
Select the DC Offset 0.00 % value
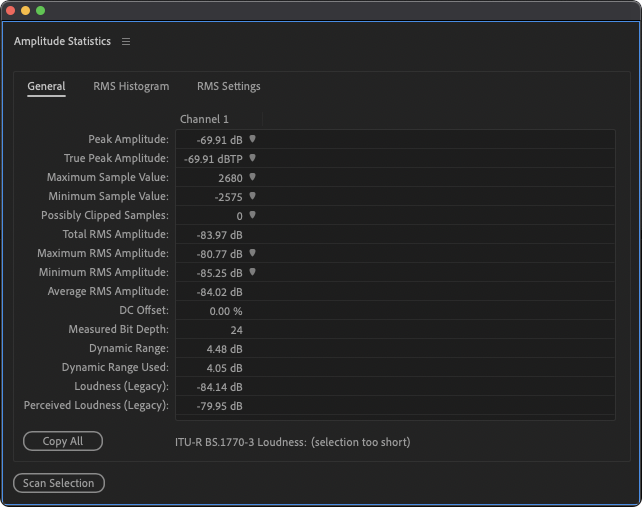226,311
